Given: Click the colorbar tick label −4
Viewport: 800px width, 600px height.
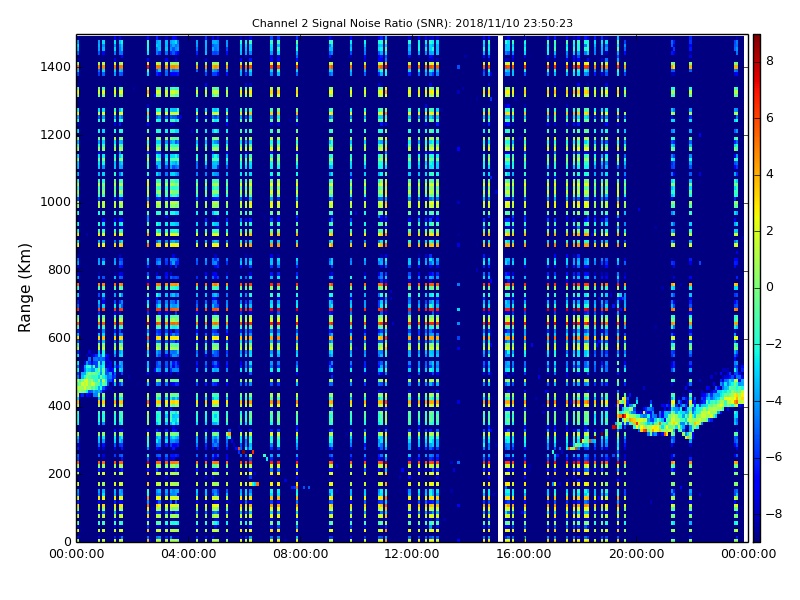Looking at the screenshot, I should point(773,401).
